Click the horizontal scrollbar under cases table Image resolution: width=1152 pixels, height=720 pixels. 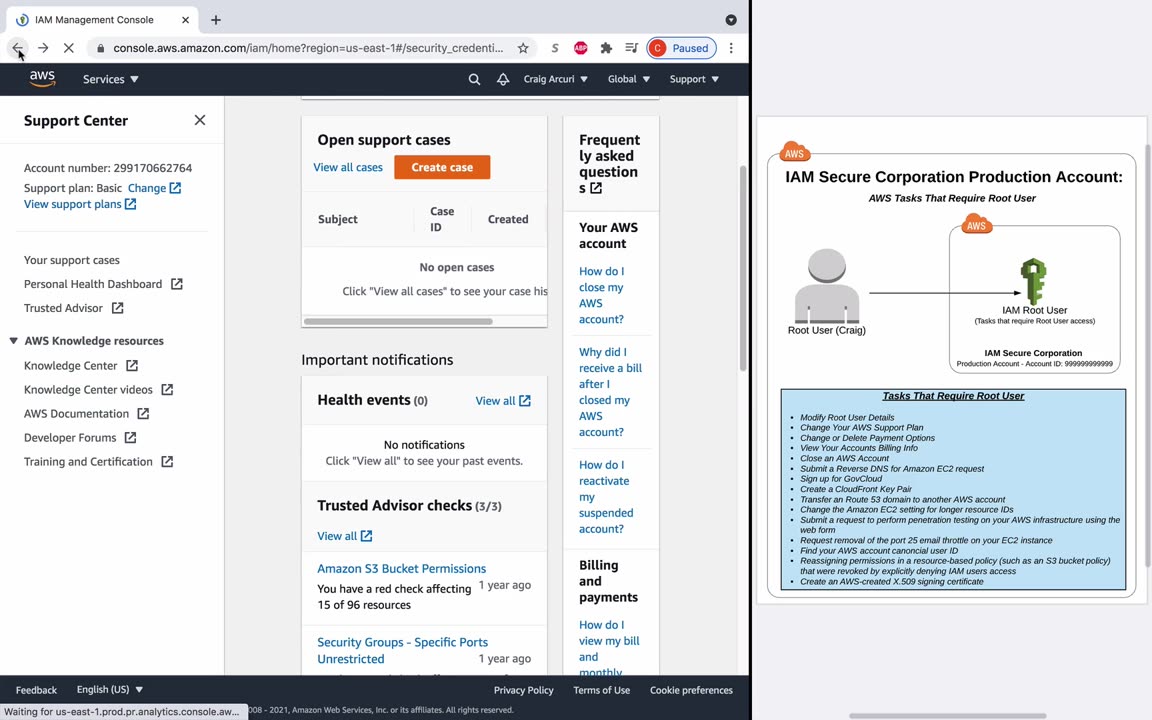398,322
